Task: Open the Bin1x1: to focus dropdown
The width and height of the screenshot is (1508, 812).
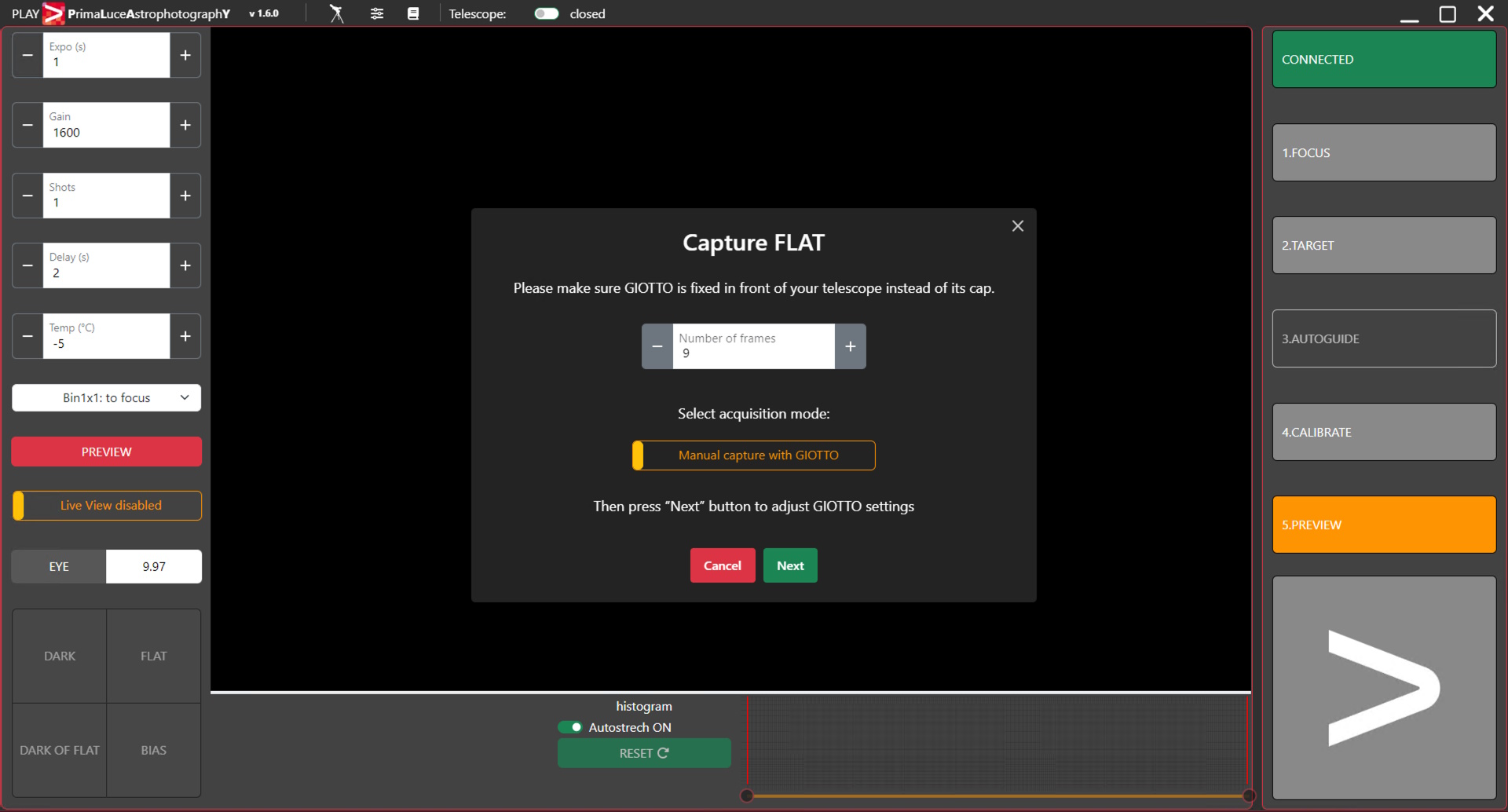Action: [106, 397]
